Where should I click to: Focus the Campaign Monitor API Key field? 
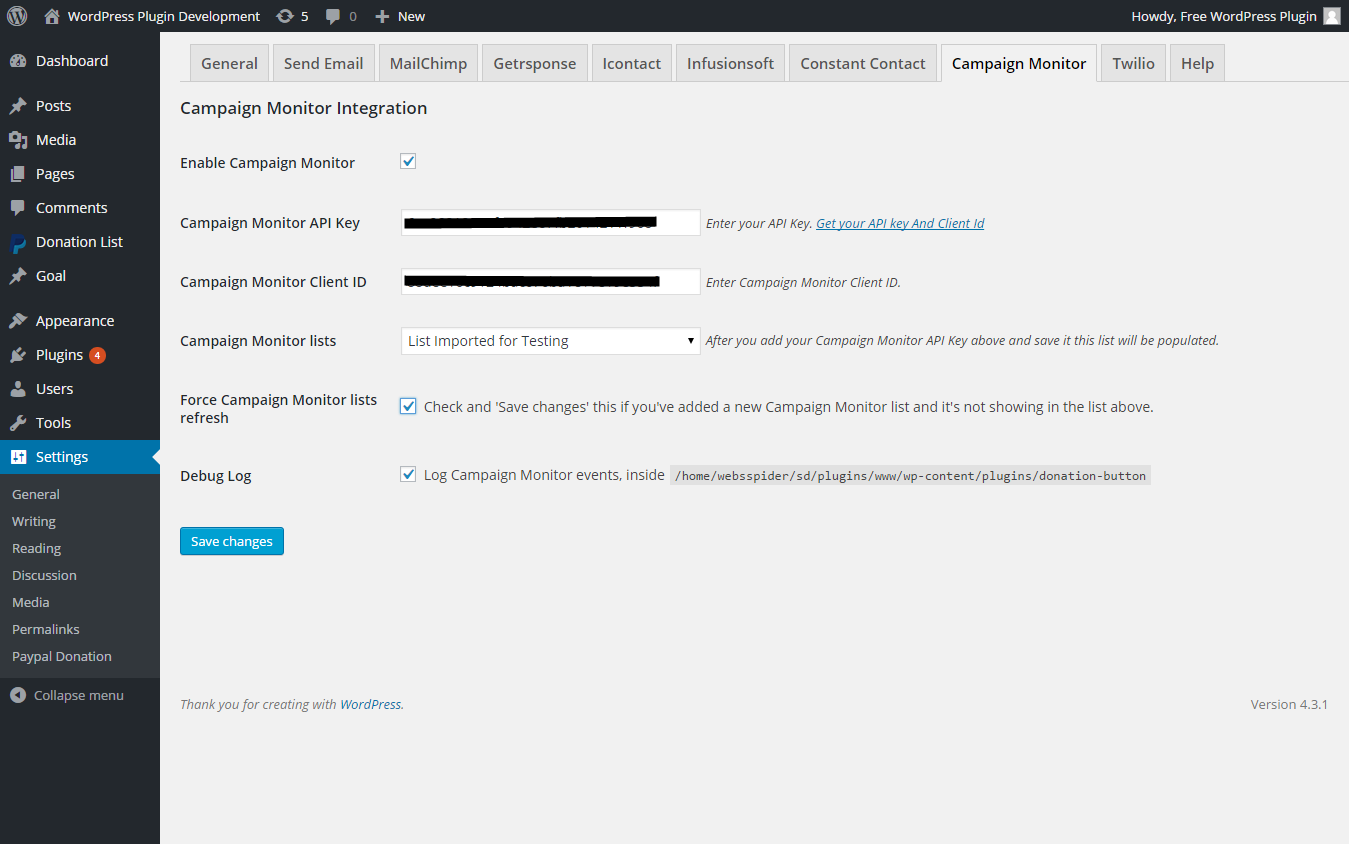coord(551,222)
